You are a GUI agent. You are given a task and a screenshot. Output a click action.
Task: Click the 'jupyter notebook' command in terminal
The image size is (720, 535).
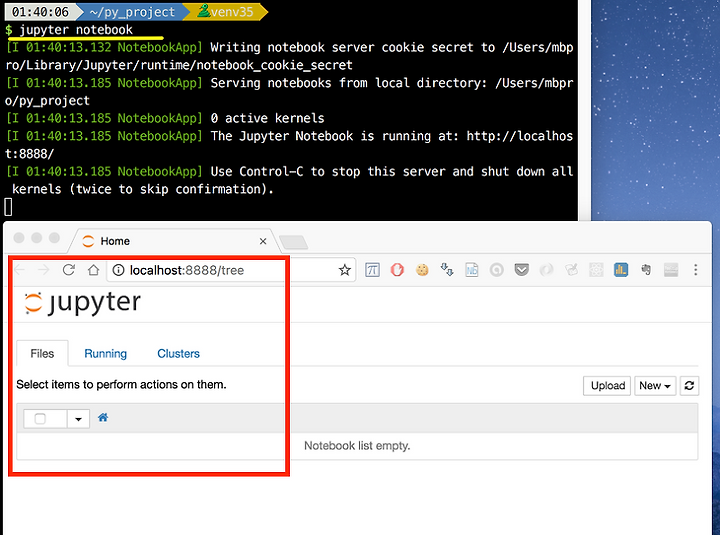(76, 30)
